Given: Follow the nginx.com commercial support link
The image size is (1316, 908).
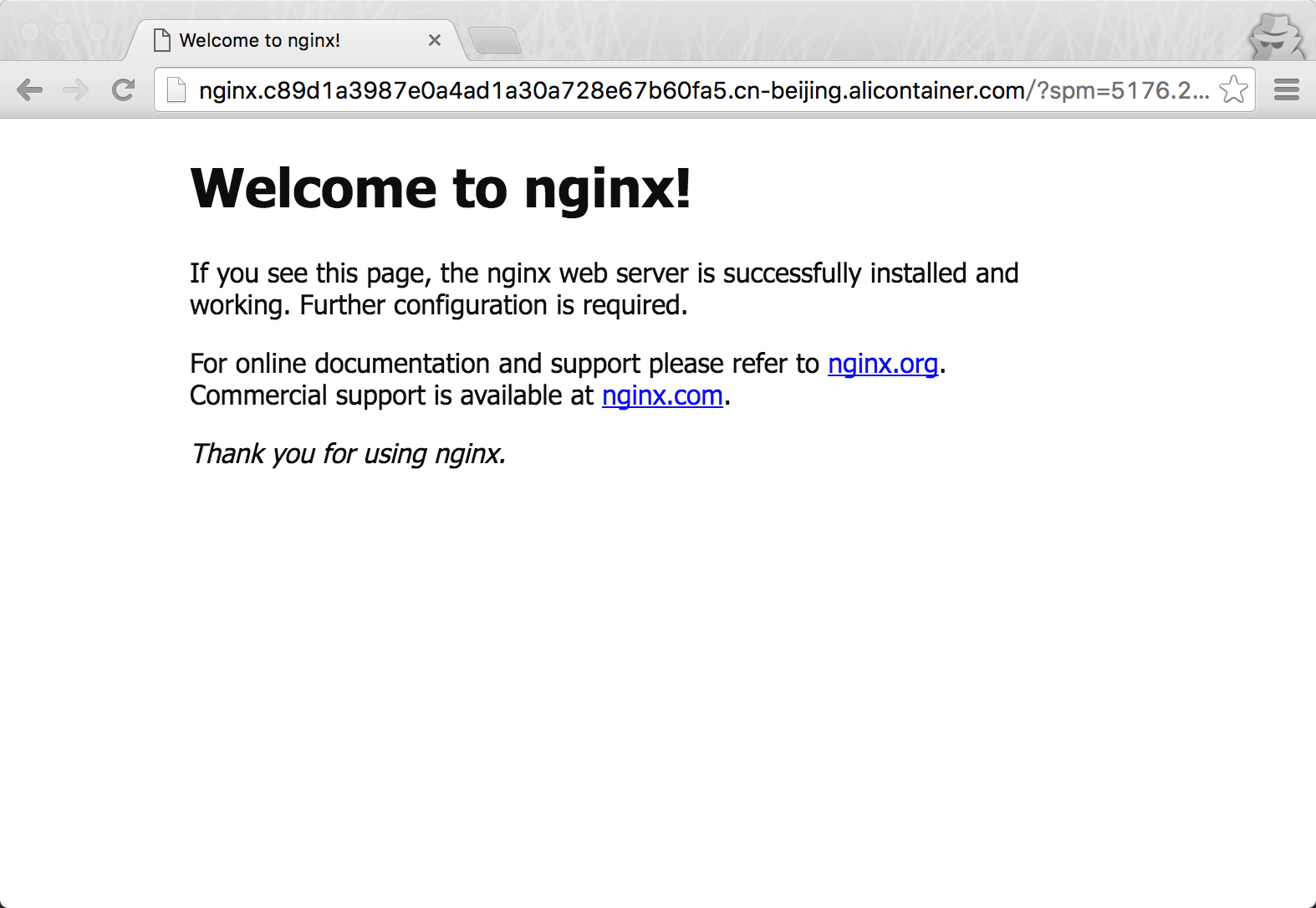Looking at the screenshot, I should click(662, 395).
